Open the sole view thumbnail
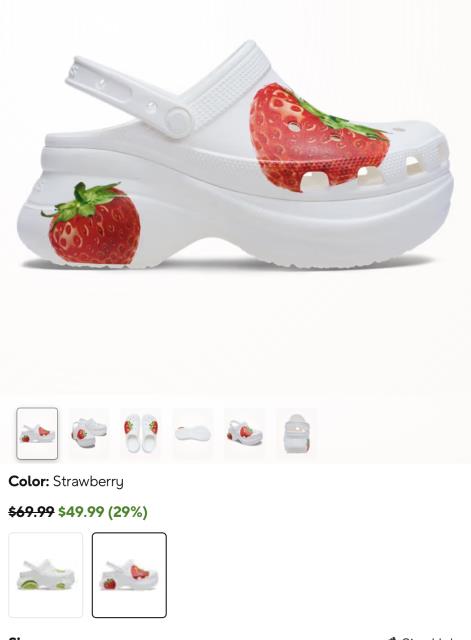 tap(193, 433)
